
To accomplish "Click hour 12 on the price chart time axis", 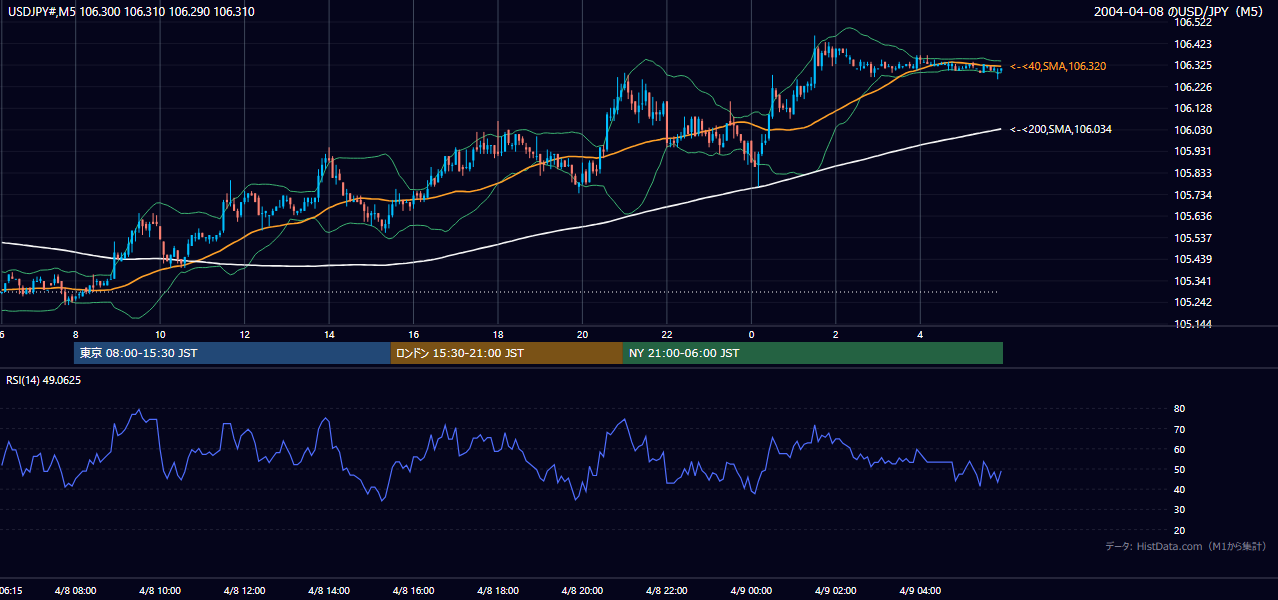I will [244, 334].
